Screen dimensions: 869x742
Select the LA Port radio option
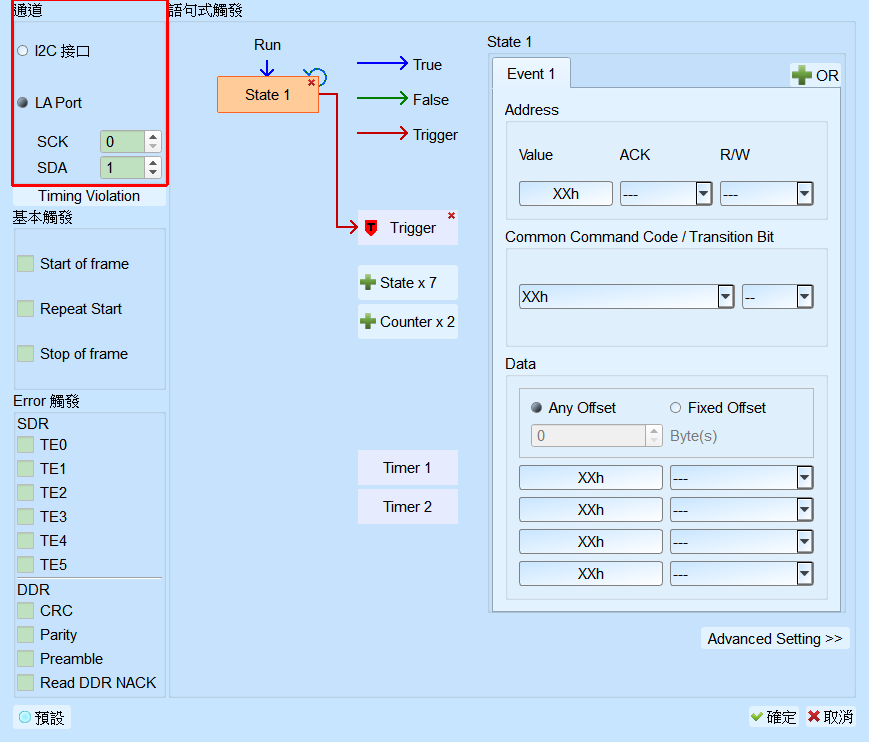pyautogui.click(x=23, y=103)
